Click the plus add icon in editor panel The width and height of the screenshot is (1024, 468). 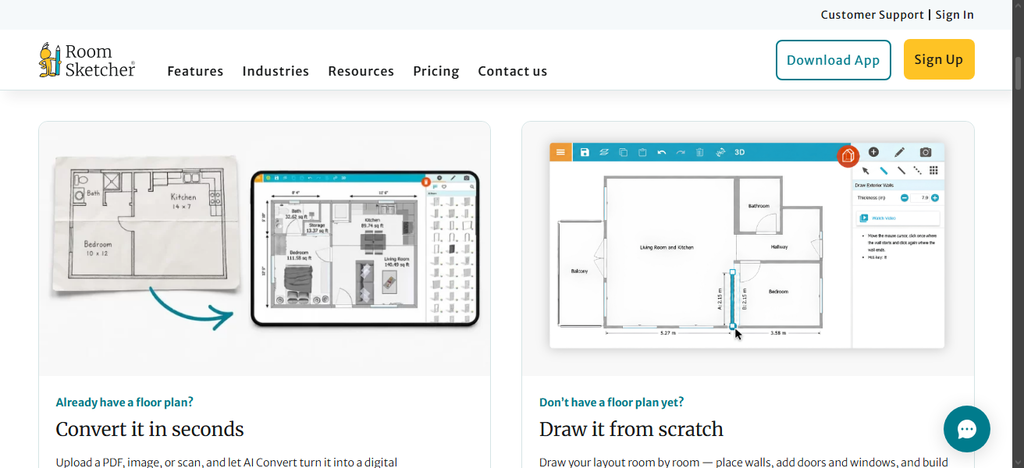[873, 152]
